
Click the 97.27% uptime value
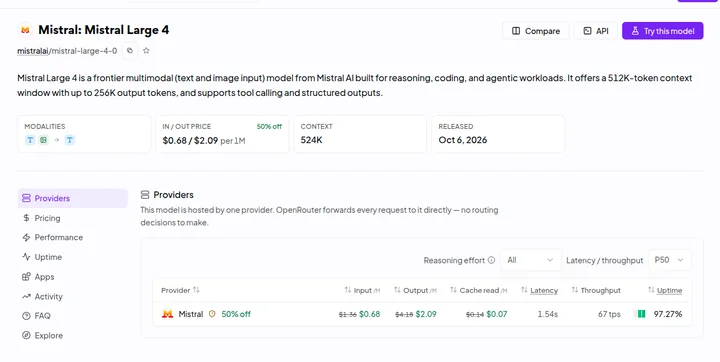pyautogui.click(x=668, y=314)
